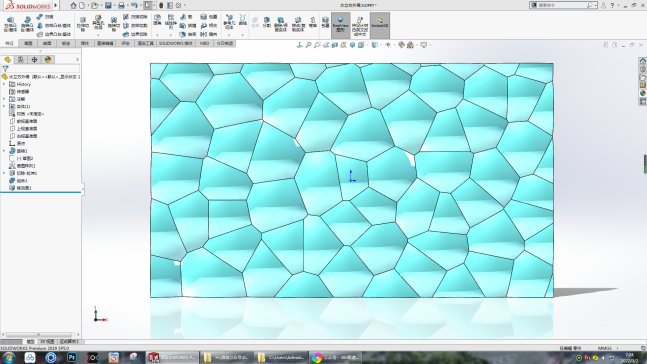Toggle the Instant3D button
This screenshot has height=364, width=647.
click(380, 25)
